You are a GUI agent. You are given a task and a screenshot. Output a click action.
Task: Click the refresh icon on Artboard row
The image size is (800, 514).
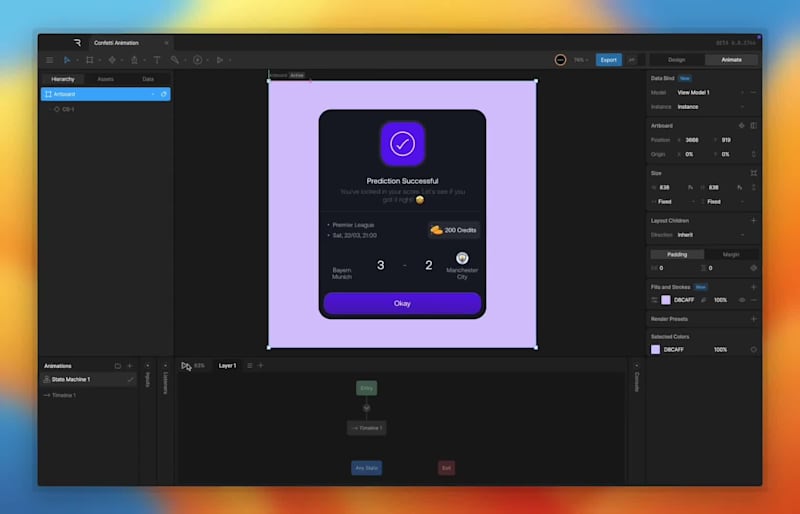pyautogui.click(x=164, y=94)
